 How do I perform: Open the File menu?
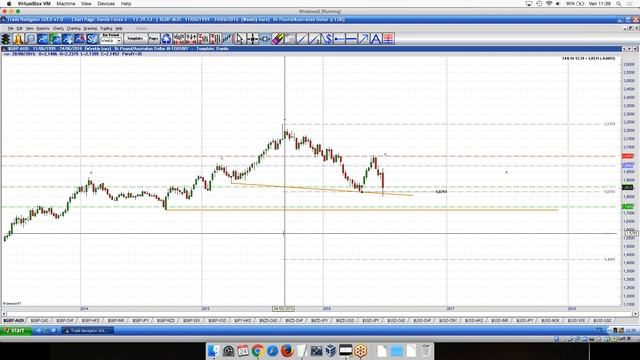click(x=11, y=29)
